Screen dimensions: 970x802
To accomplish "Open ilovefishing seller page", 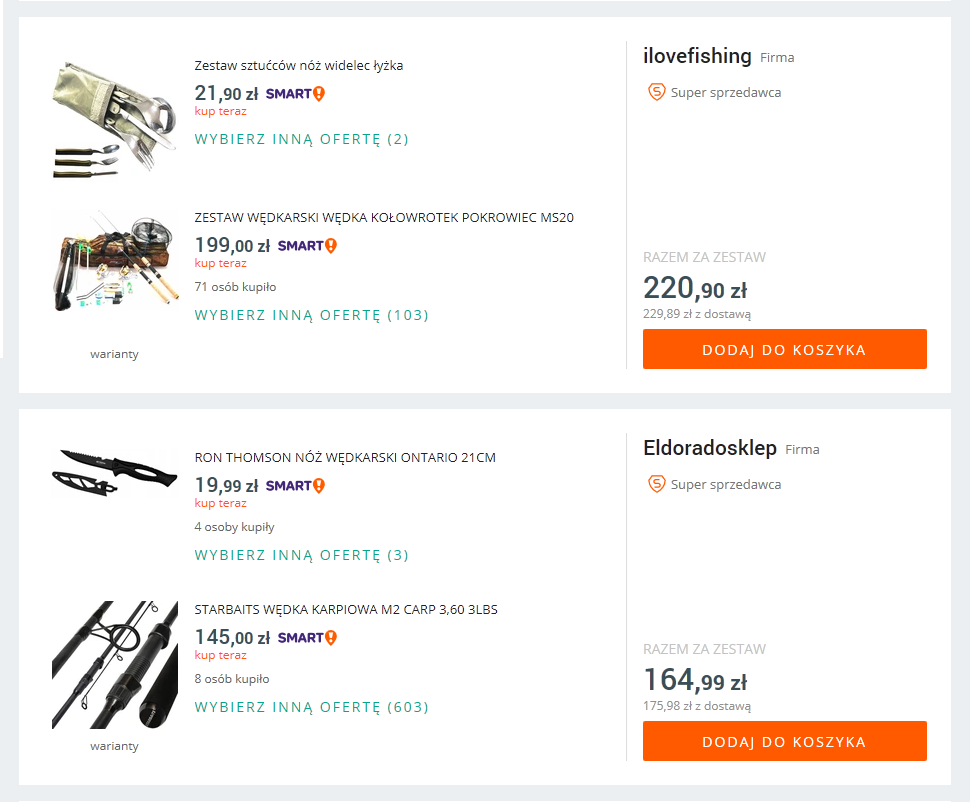I will click(697, 57).
